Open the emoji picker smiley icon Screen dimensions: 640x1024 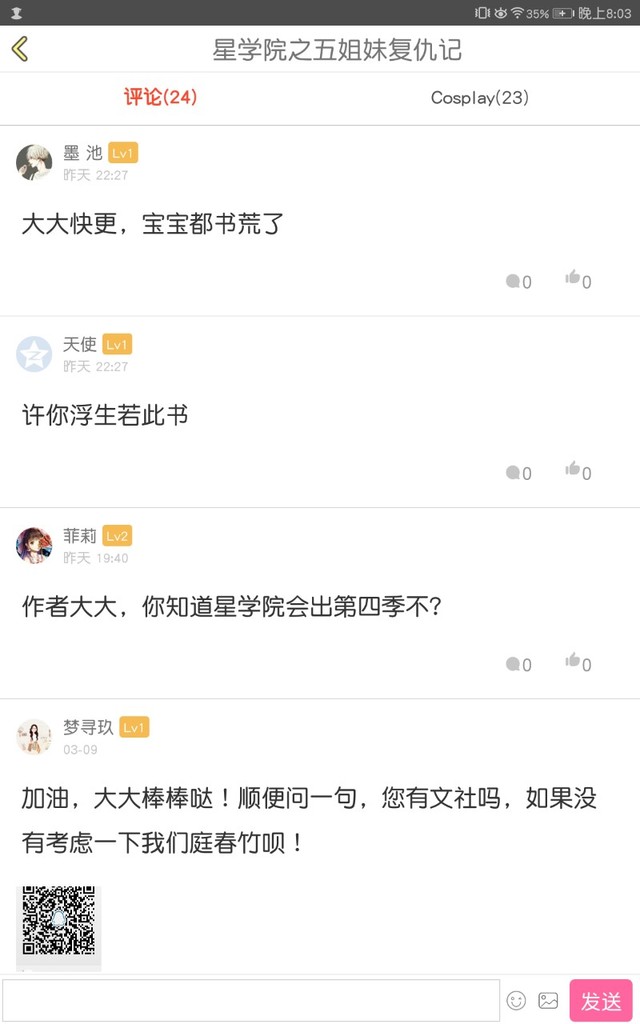[516, 1000]
